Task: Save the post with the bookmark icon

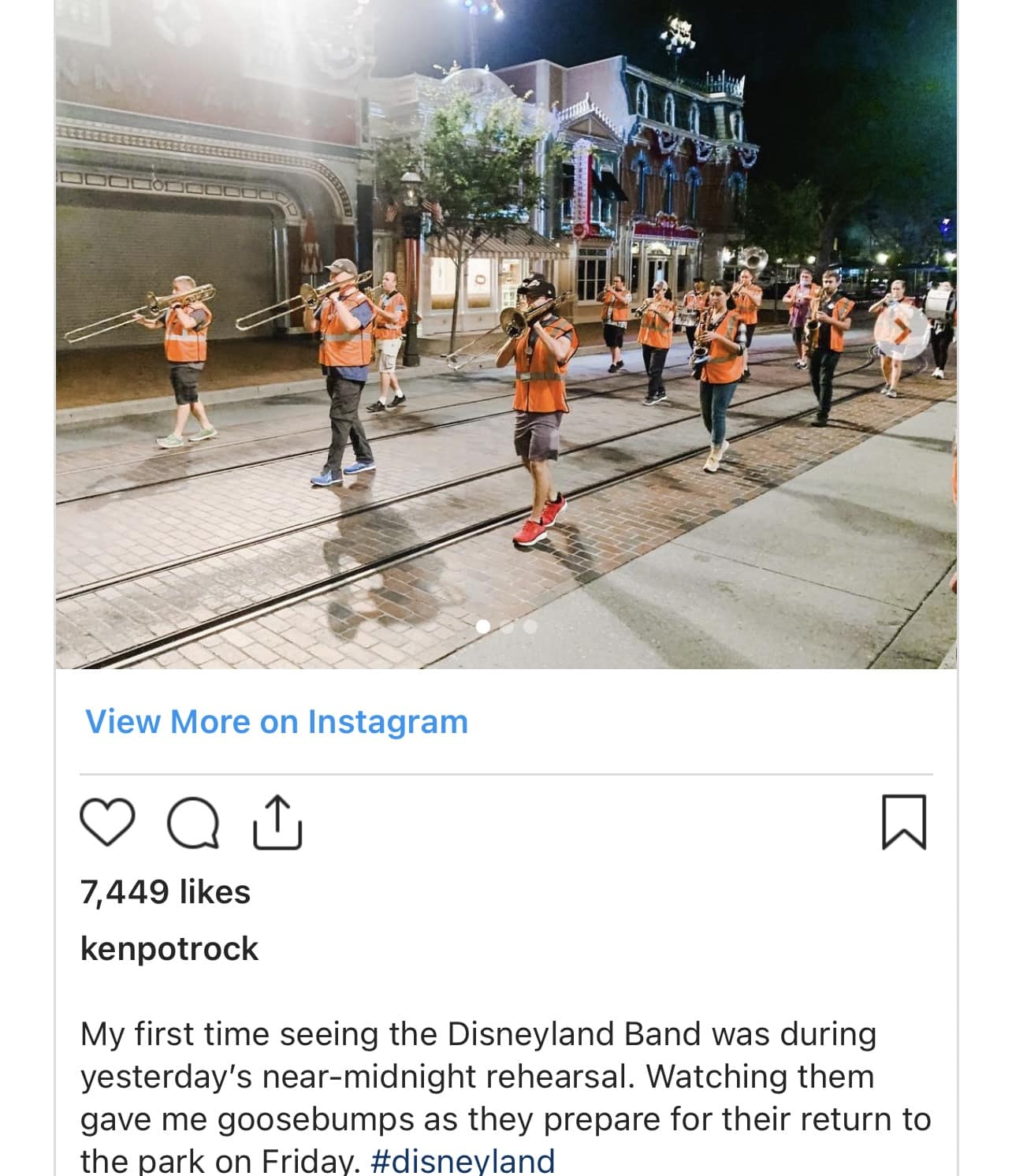Action: pyautogui.click(x=904, y=823)
